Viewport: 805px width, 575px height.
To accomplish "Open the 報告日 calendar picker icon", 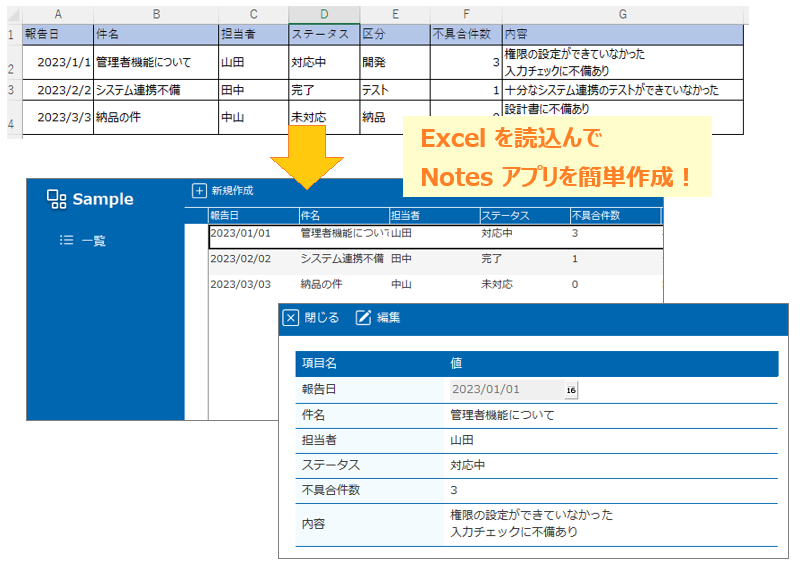I will 571,390.
